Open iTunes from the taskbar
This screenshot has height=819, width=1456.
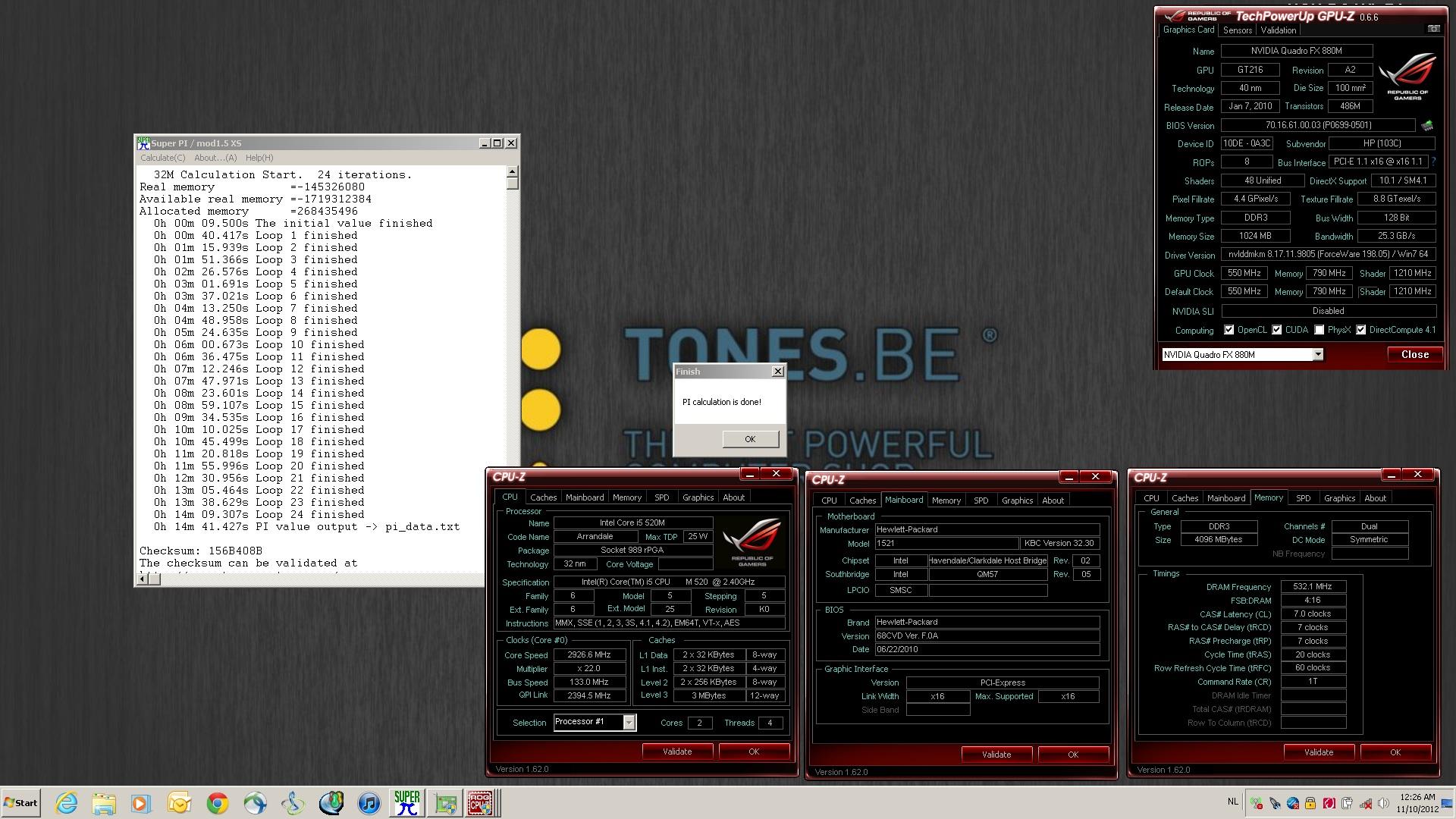point(369,803)
